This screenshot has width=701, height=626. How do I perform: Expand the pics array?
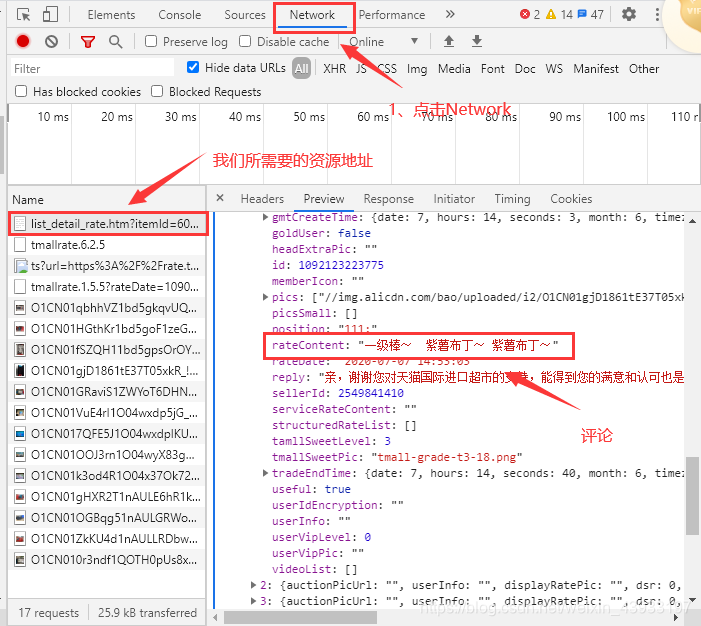[x=265, y=297]
